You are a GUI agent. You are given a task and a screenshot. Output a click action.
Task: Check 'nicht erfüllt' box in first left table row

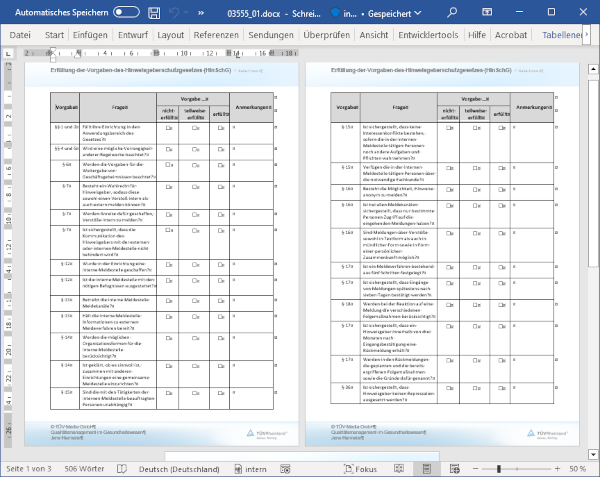(x=168, y=129)
